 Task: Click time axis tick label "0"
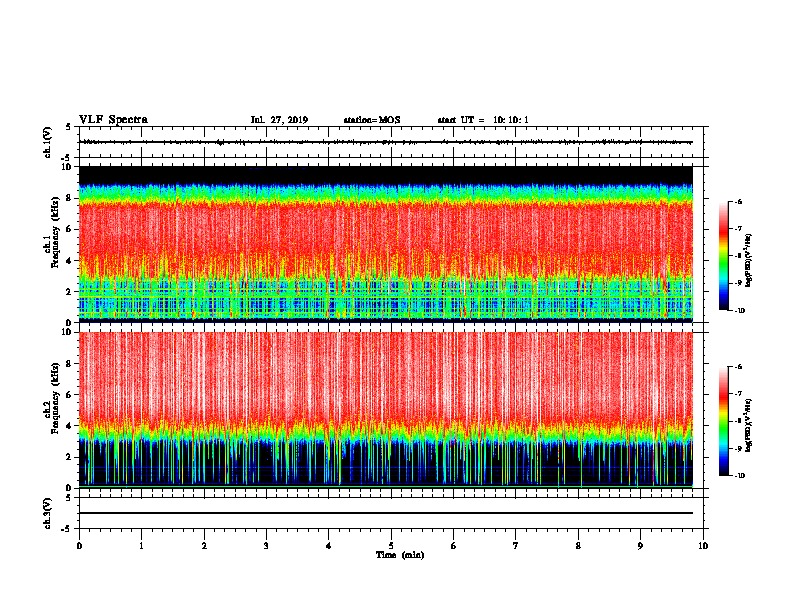tap(79, 546)
